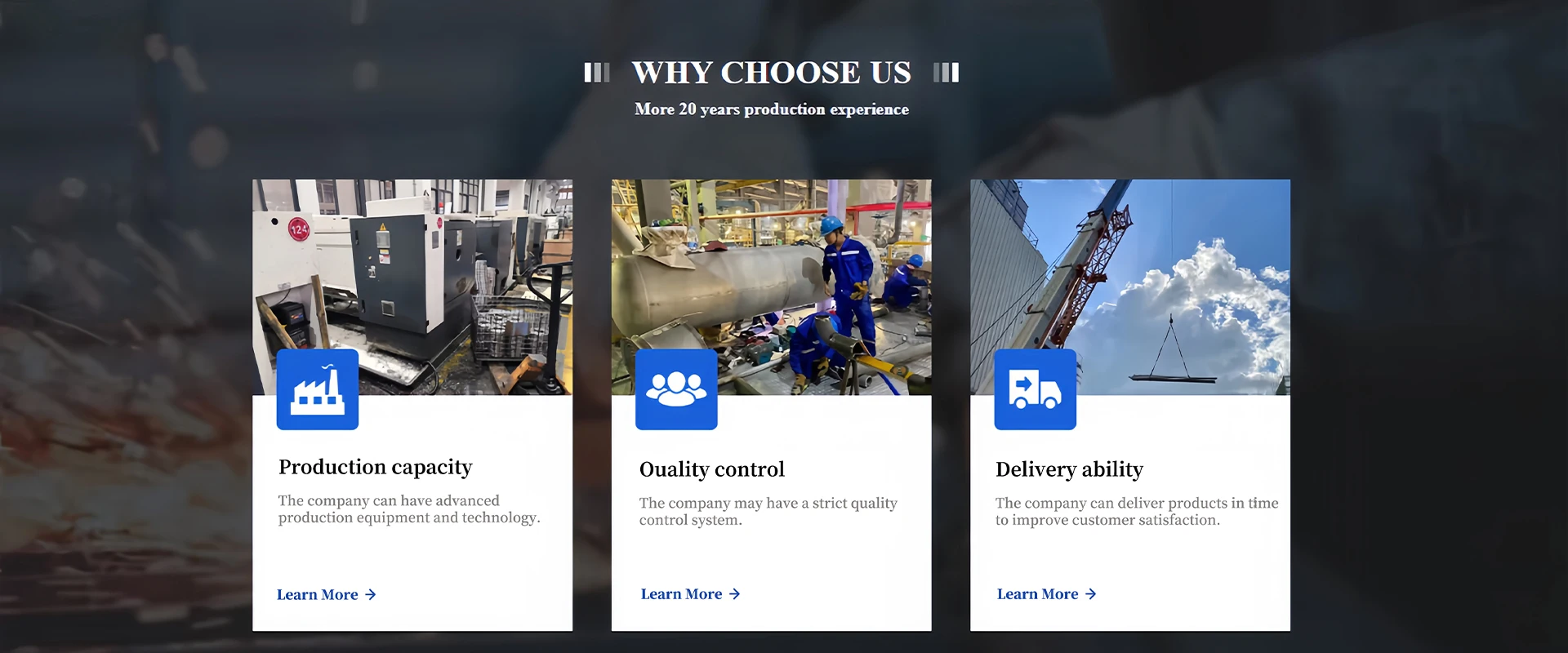Open Learn More under Production capacity
1568x653 pixels.
pos(318,595)
